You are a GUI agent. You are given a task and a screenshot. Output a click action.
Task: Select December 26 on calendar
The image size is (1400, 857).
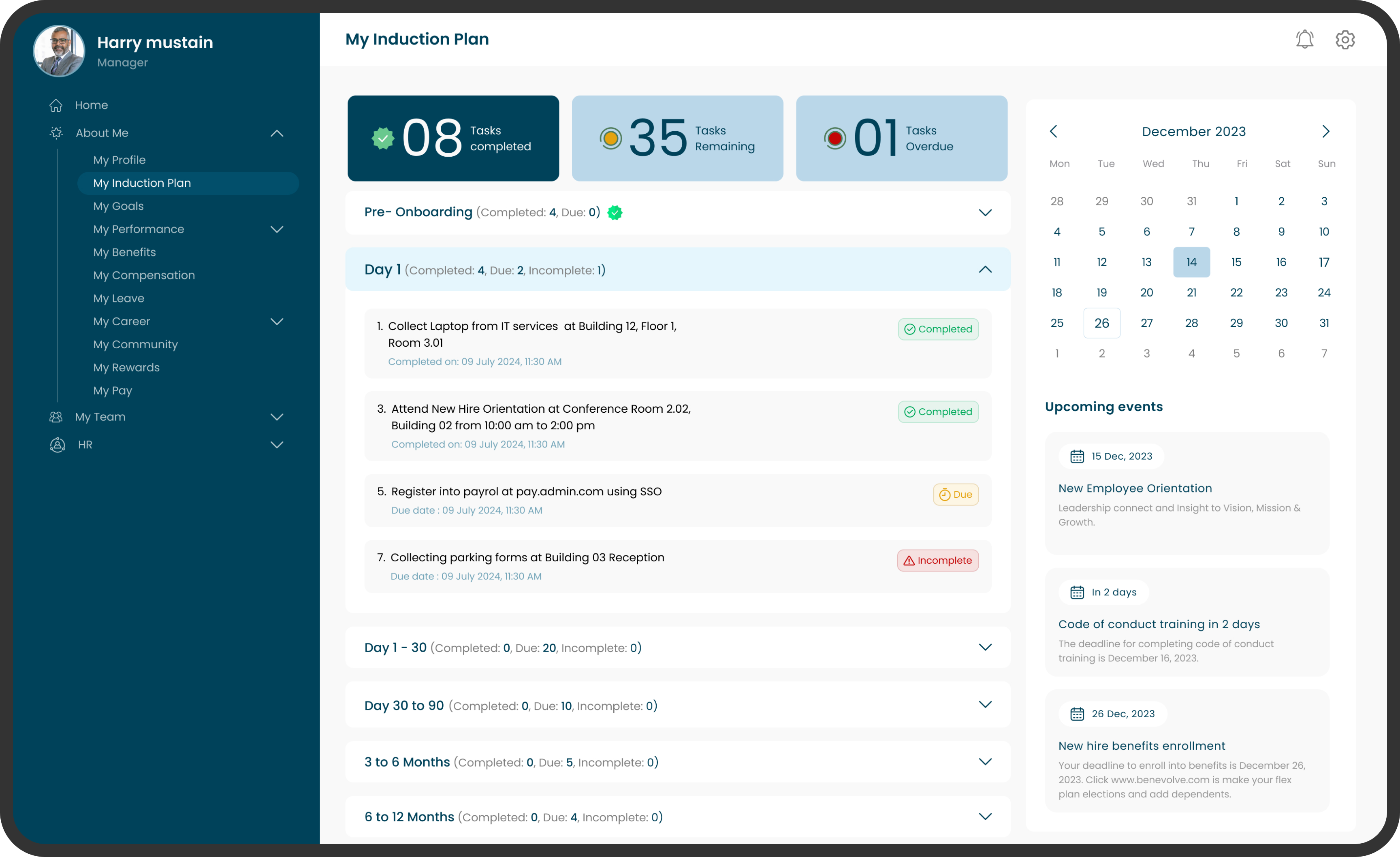pyautogui.click(x=1102, y=323)
